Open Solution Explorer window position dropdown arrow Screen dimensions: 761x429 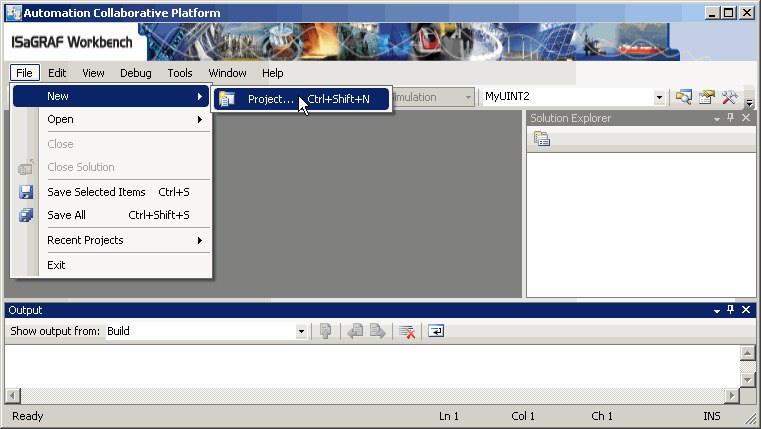(x=716, y=119)
